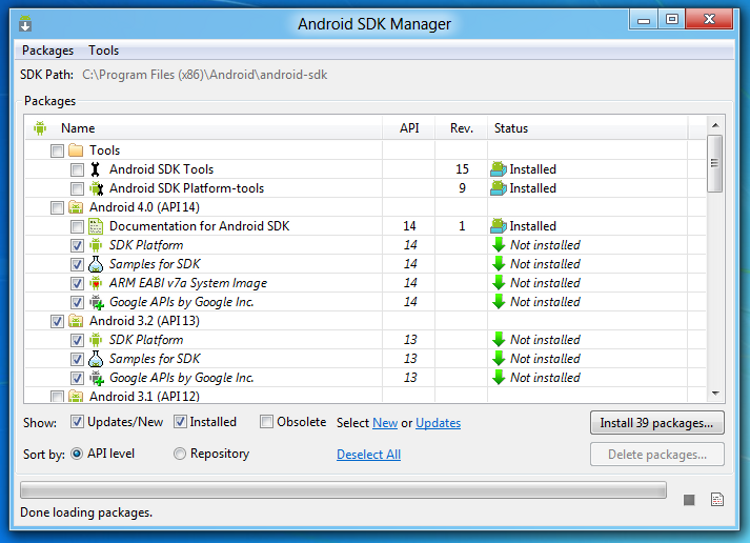
Task: Check the Android 4.0 (API 14) group checkbox
Action: point(57,208)
